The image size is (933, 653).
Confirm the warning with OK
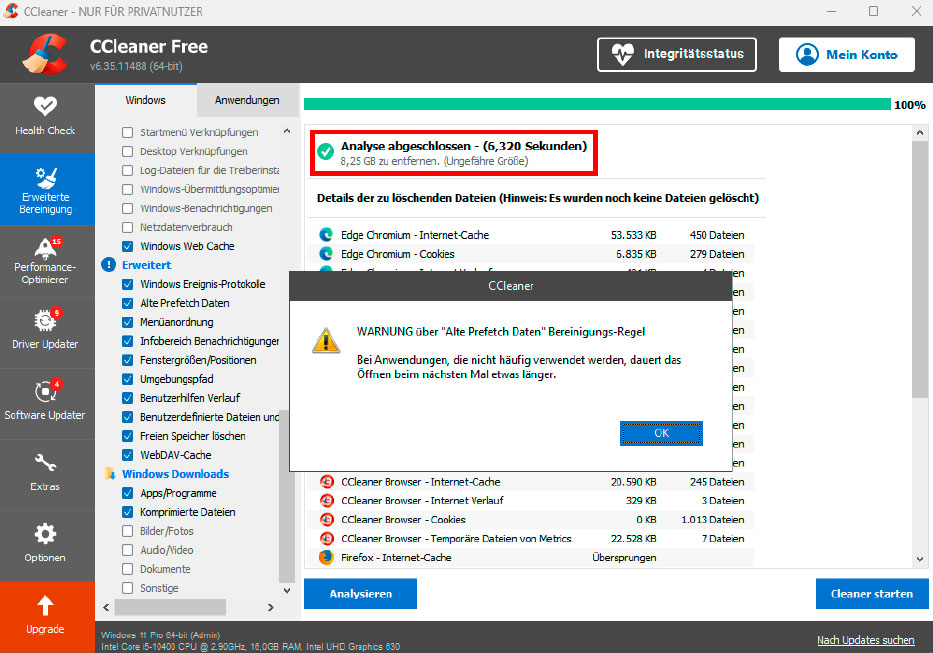[661, 433]
